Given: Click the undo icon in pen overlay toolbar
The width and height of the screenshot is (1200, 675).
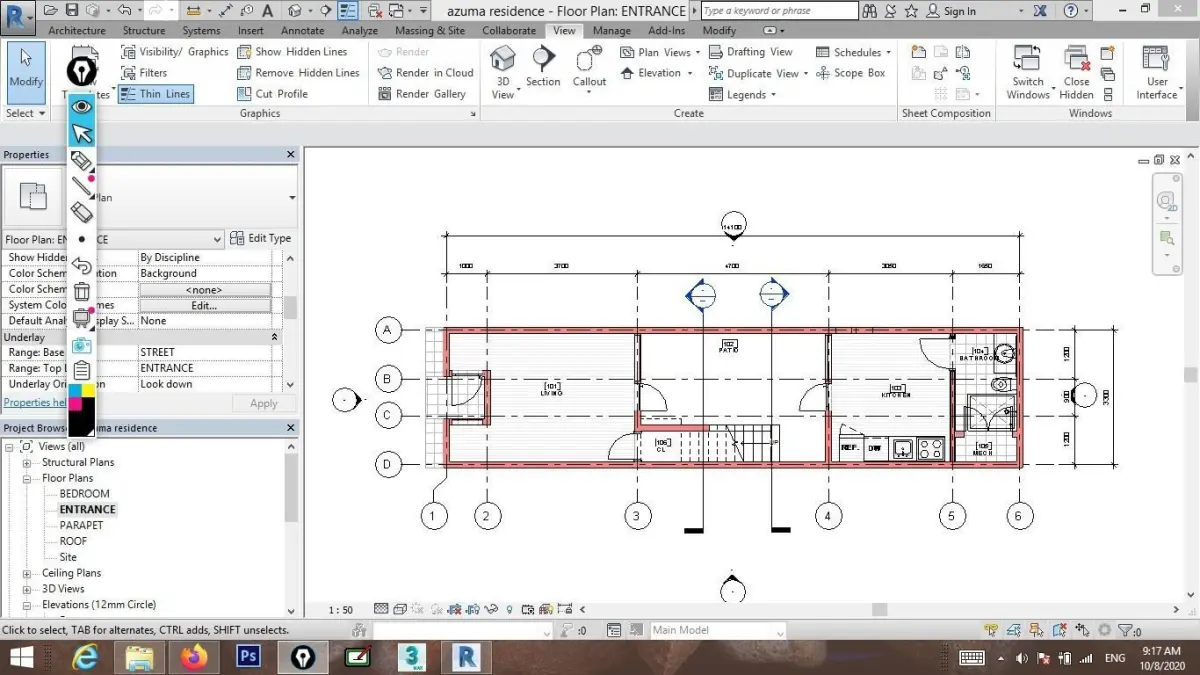Looking at the screenshot, I should [82, 266].
